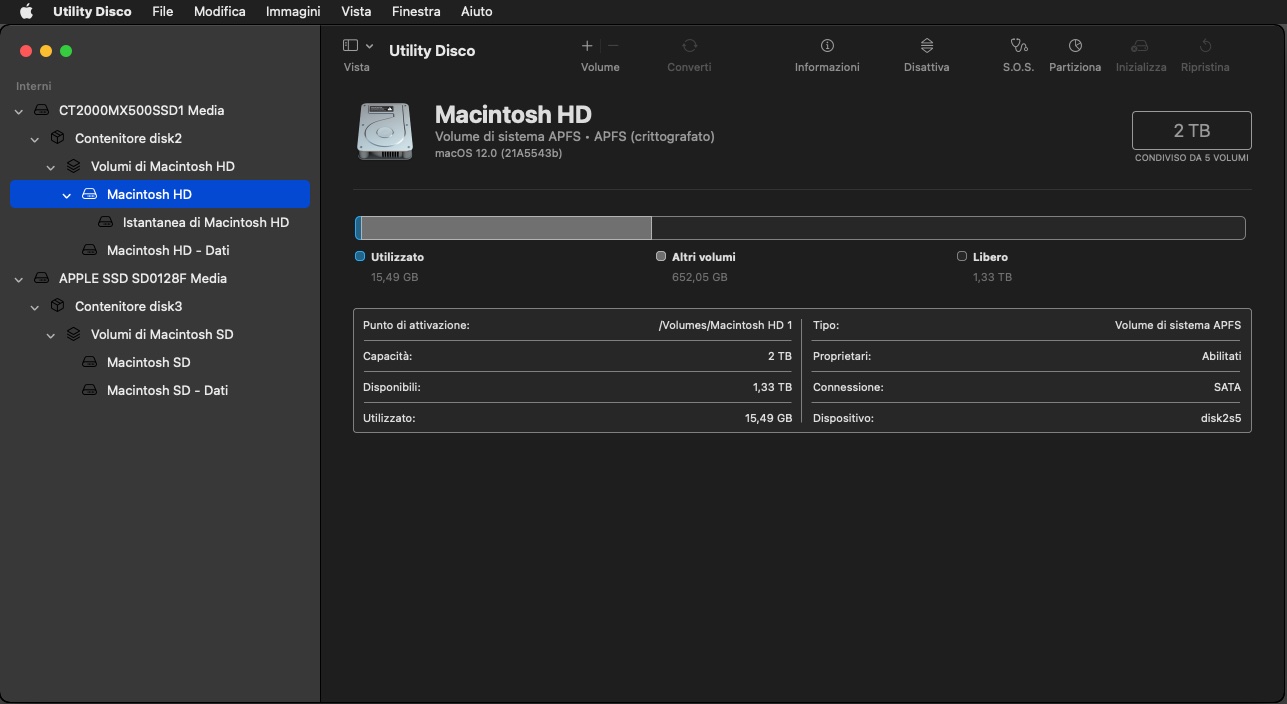Click the Ripristina restore icon
This screenshot has height=704, width=1287.
pyautogui.click(x=1205, y=46)
